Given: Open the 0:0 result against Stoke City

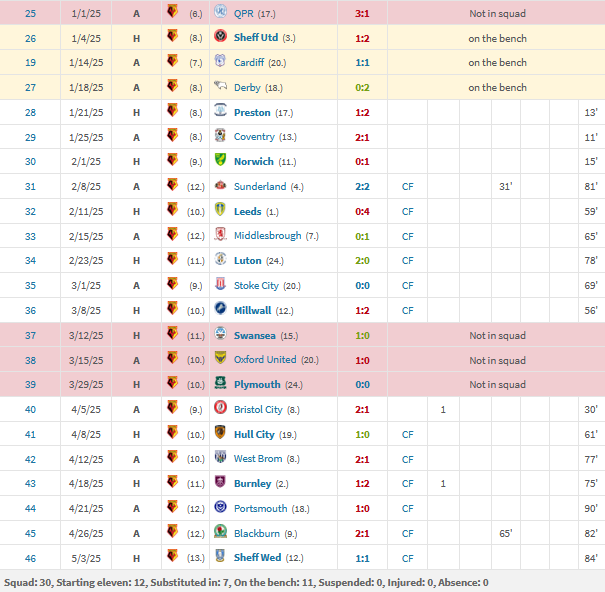Looking at the screenshot, I should [x=362, y=286].
